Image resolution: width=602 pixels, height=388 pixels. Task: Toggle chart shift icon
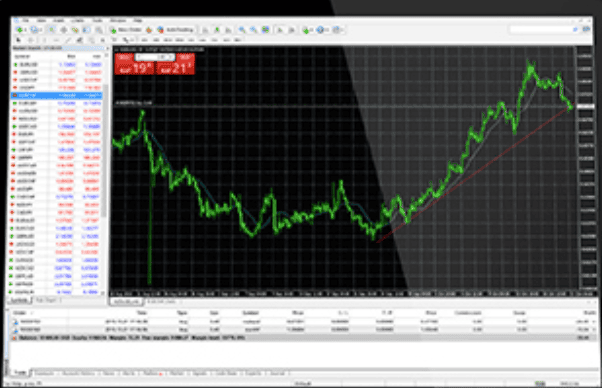click(291, 30)
